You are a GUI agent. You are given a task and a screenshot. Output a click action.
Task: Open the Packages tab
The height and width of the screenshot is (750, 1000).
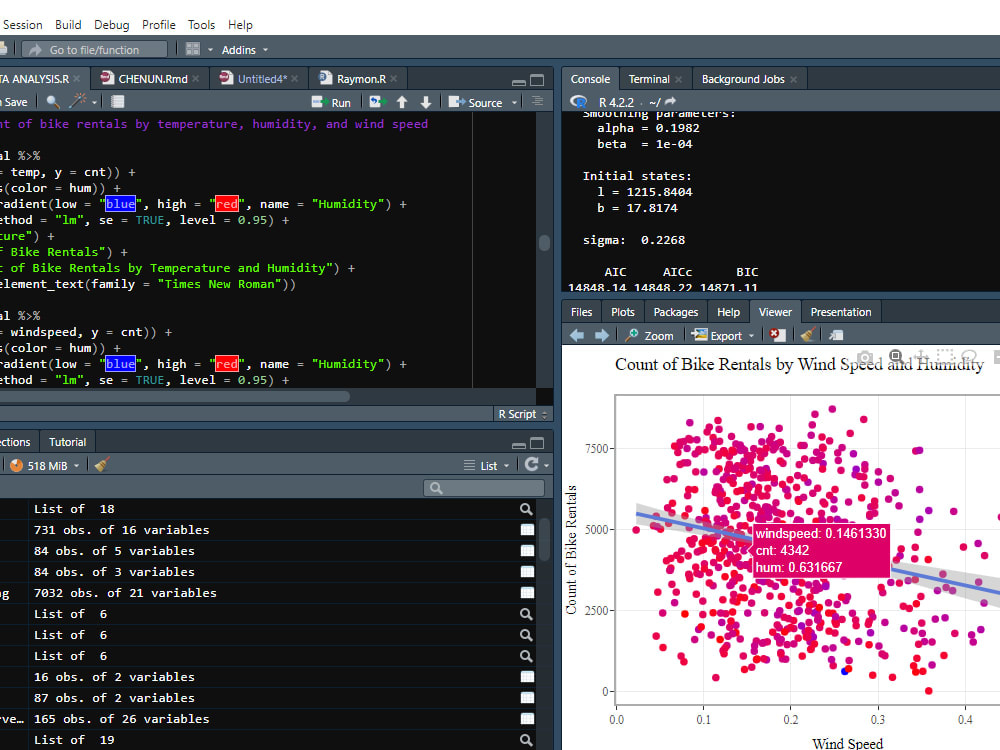click(x=675, y=311)
